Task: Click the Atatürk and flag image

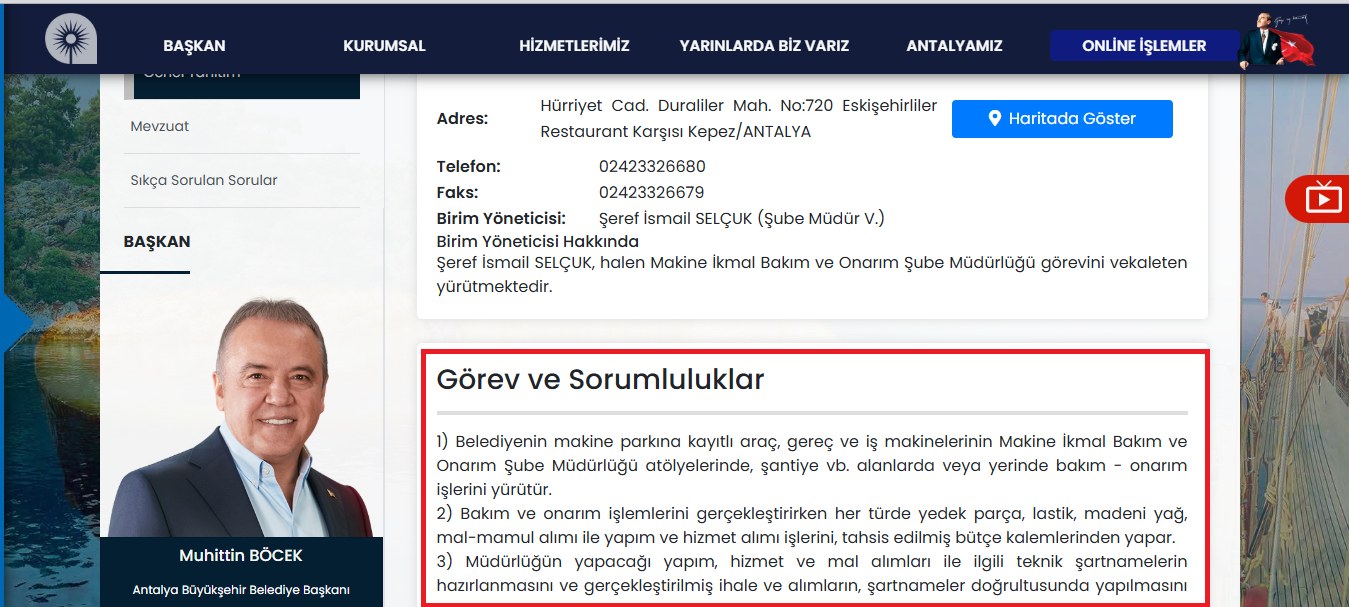Action: [x=1277, y=41]
